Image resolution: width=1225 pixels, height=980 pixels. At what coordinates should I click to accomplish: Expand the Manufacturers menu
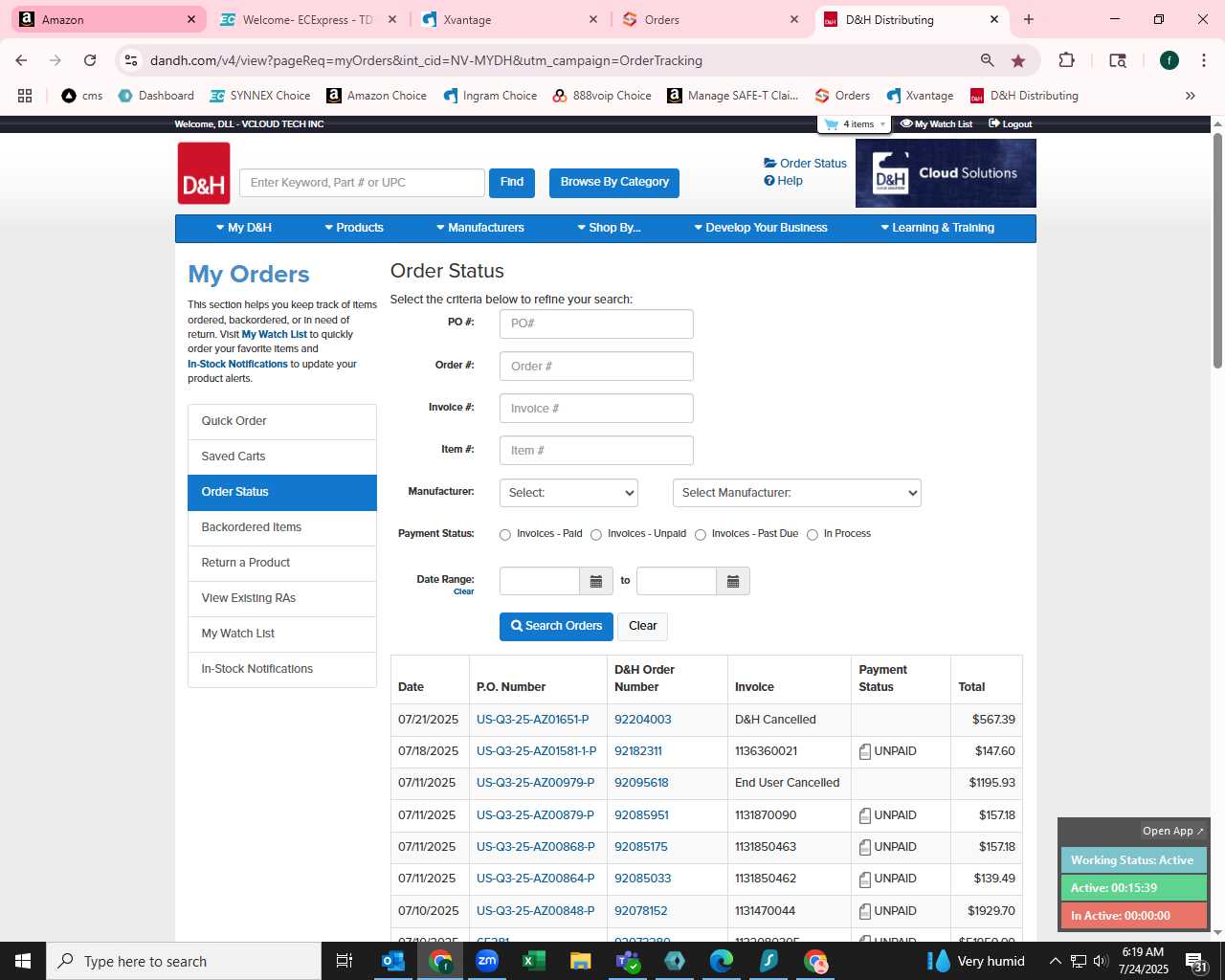pyautogui.click(x=480, y=228)
